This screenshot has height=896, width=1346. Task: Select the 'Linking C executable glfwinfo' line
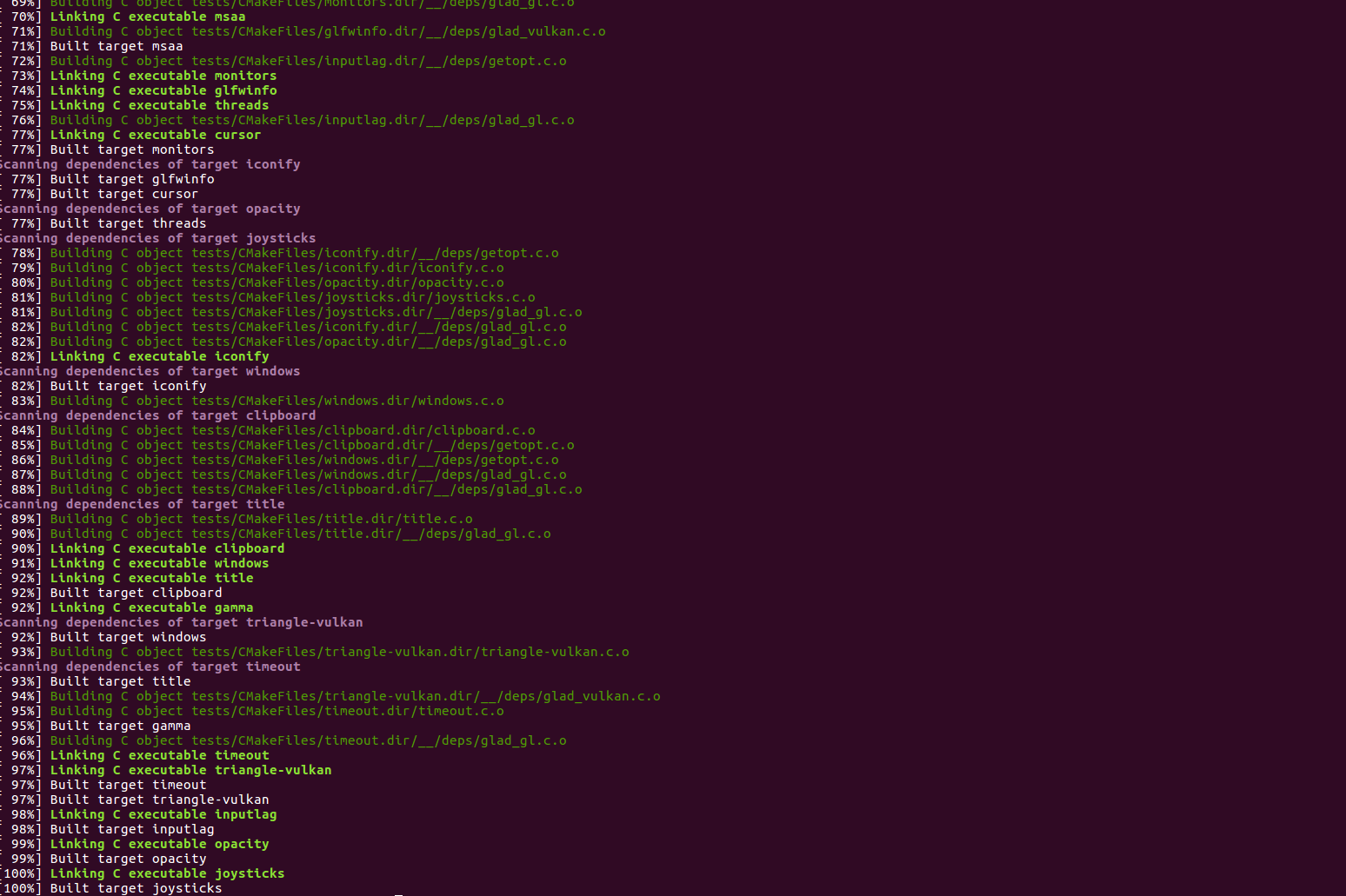coord(161,90)
